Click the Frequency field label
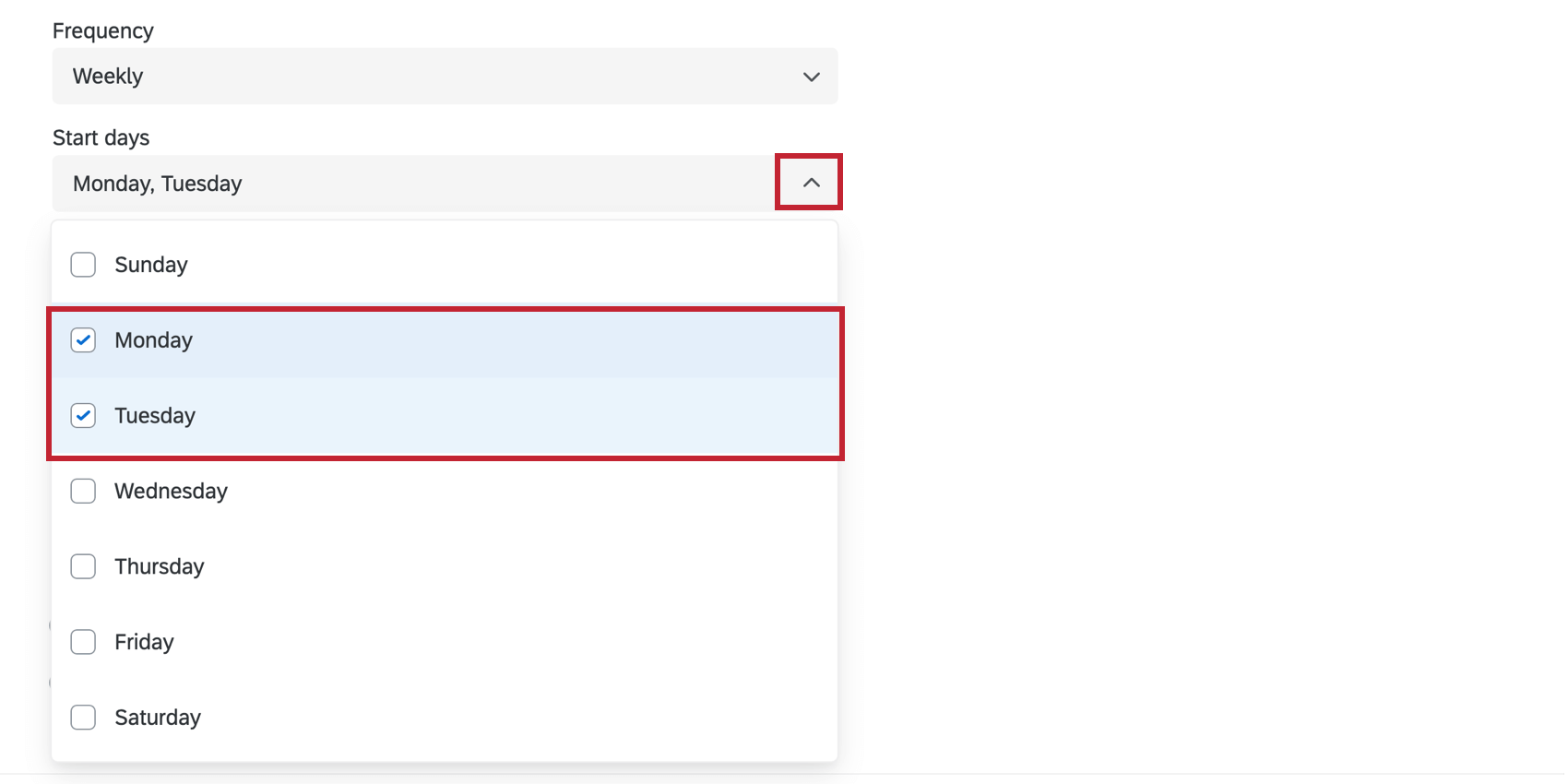Image resolution: width=1568 pixels, height=784 pixels. [x=103, y=30]
